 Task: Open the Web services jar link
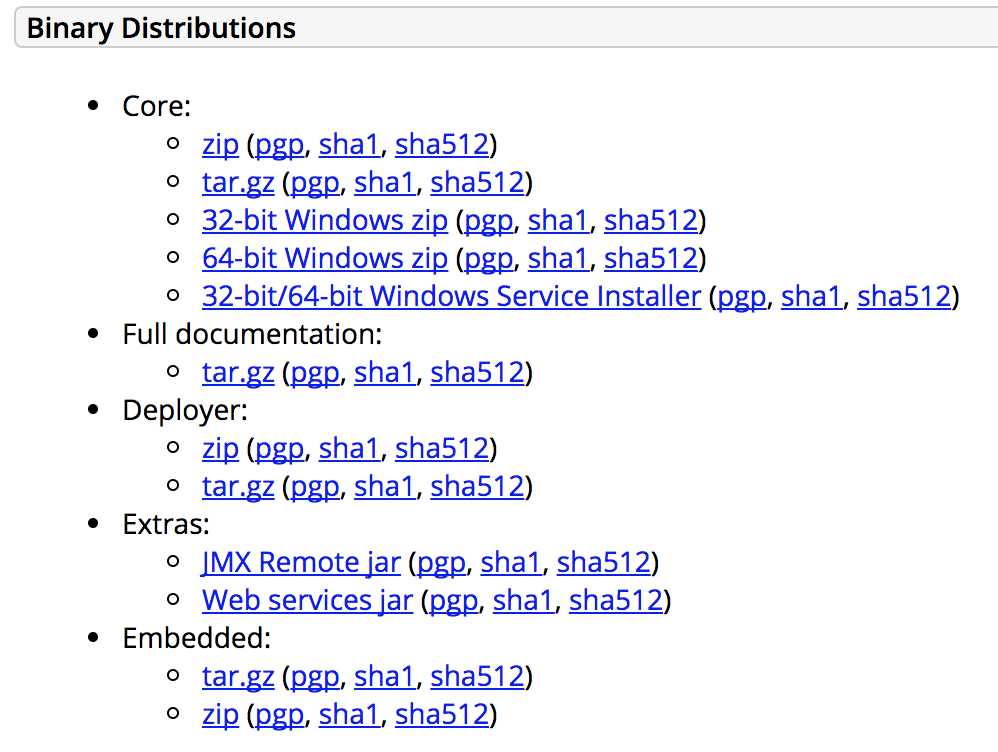pyautogui.click(x=307, y=600)
